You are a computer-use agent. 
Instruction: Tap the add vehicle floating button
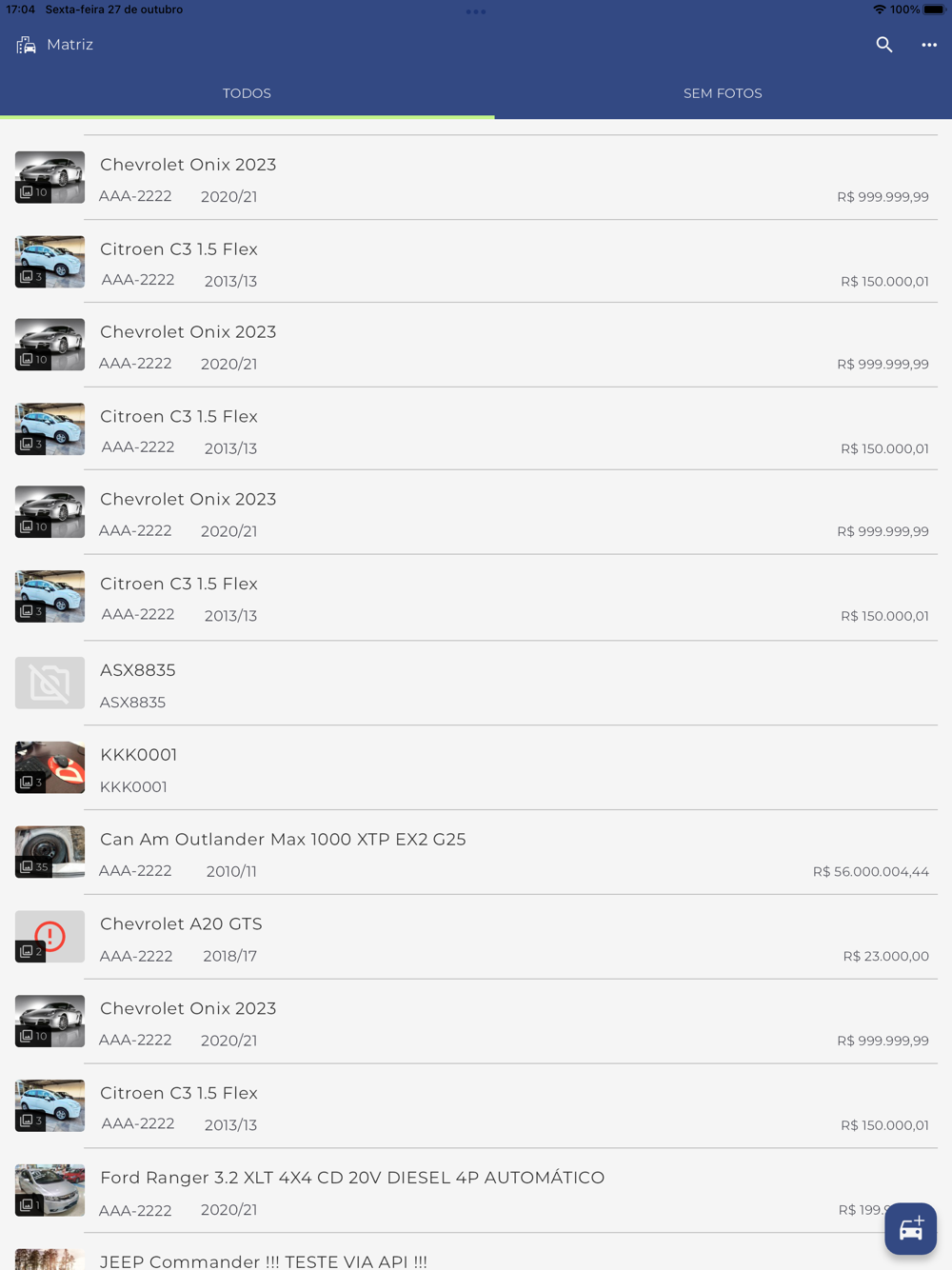[910, 1228]
